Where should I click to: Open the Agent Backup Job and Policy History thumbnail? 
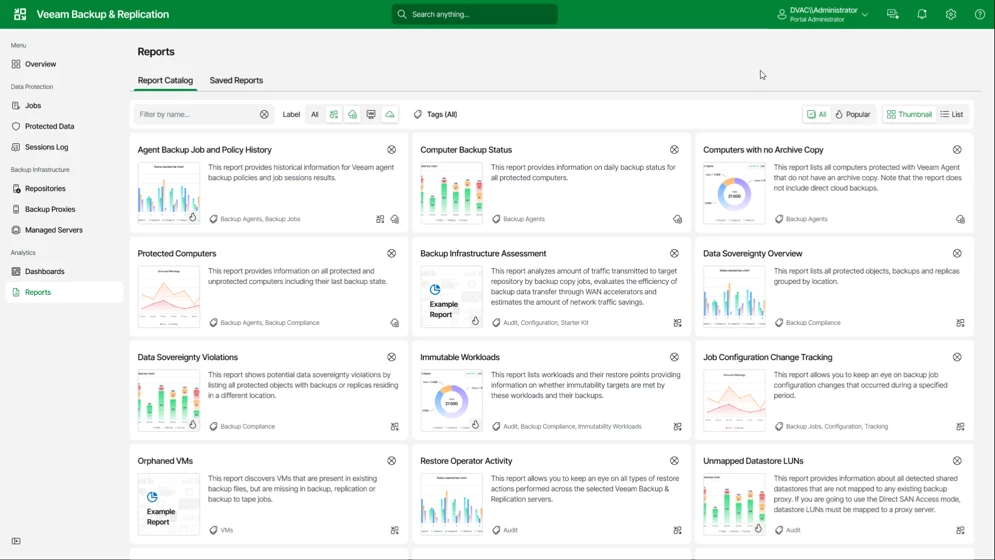click(x=169, y=193)
